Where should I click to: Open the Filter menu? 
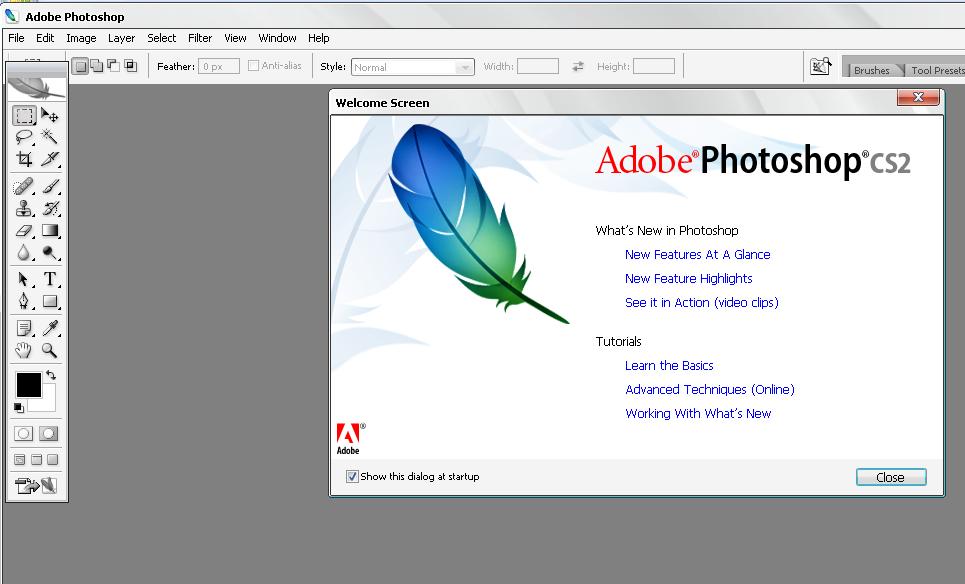pos(200,38)
